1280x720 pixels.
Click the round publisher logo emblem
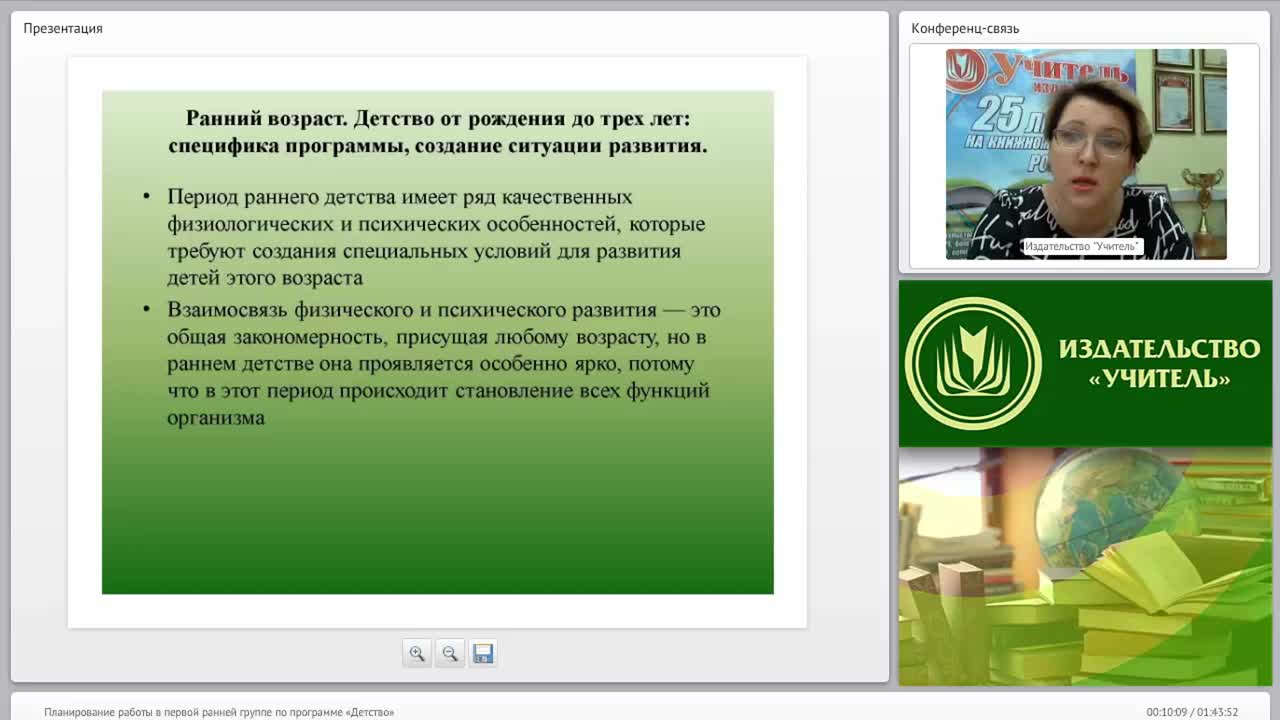(x=973, y=363)
